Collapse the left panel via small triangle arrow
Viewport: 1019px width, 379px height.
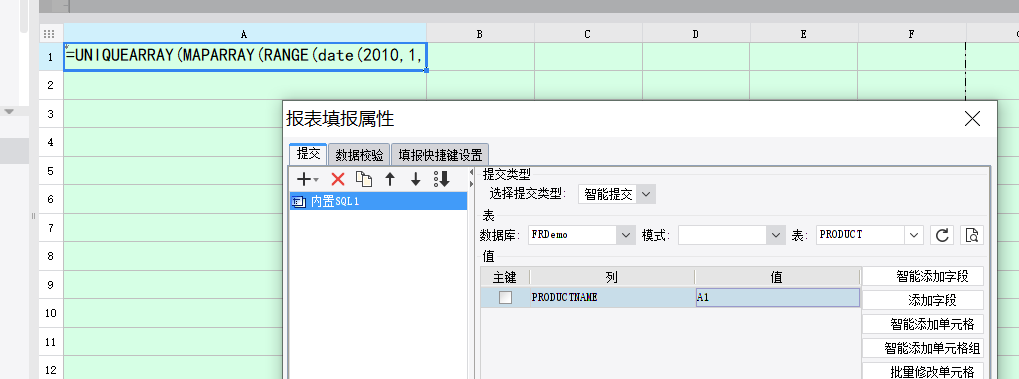point(472,173)
